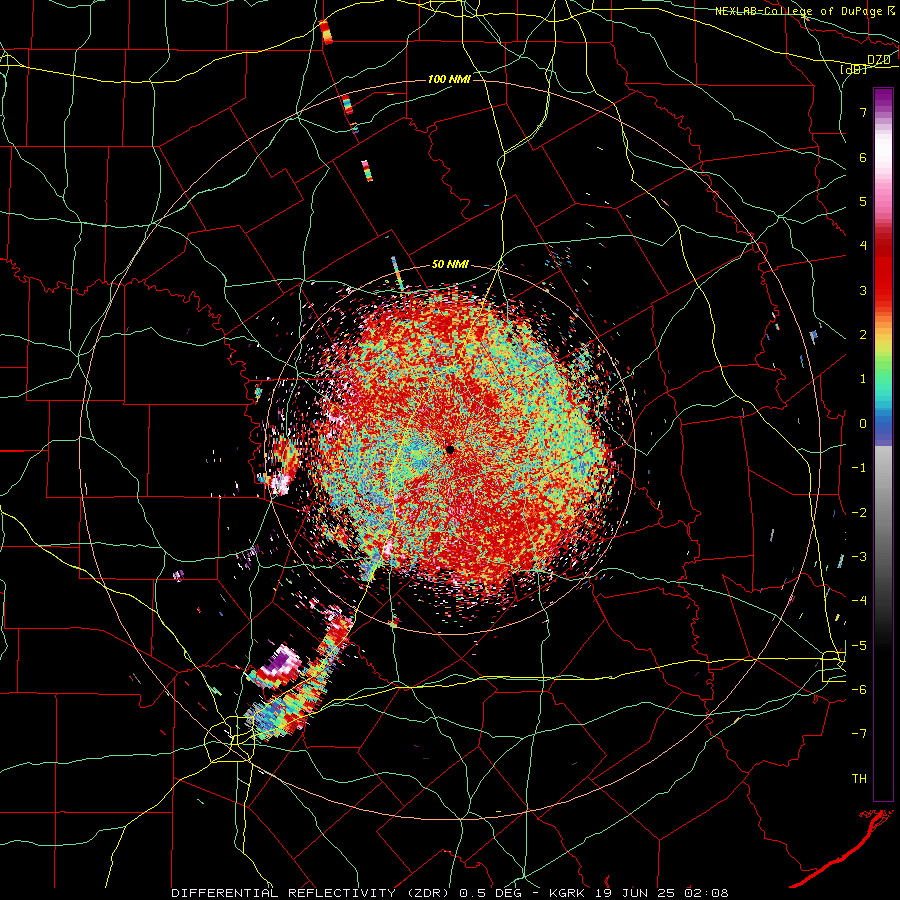This screenshot has height=900, width=900.
Task: Click the 100 NMI range ring label
Action: point(449,79)
